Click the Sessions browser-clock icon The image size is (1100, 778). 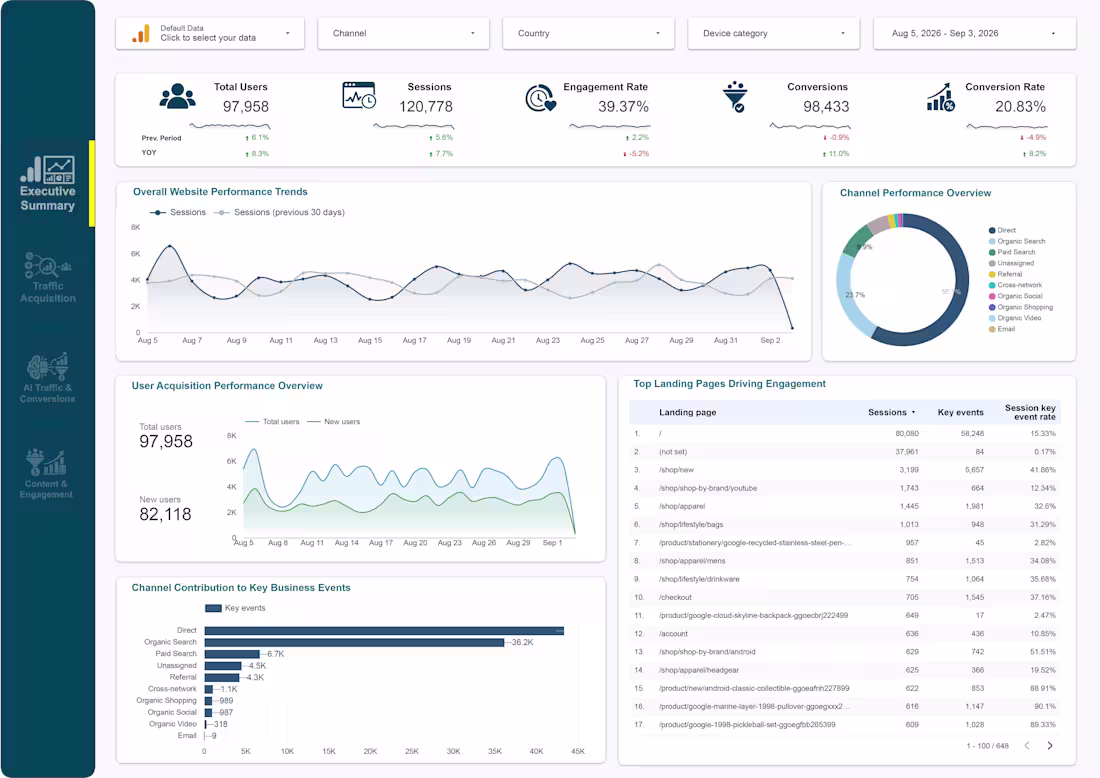(x=359, y=95)
